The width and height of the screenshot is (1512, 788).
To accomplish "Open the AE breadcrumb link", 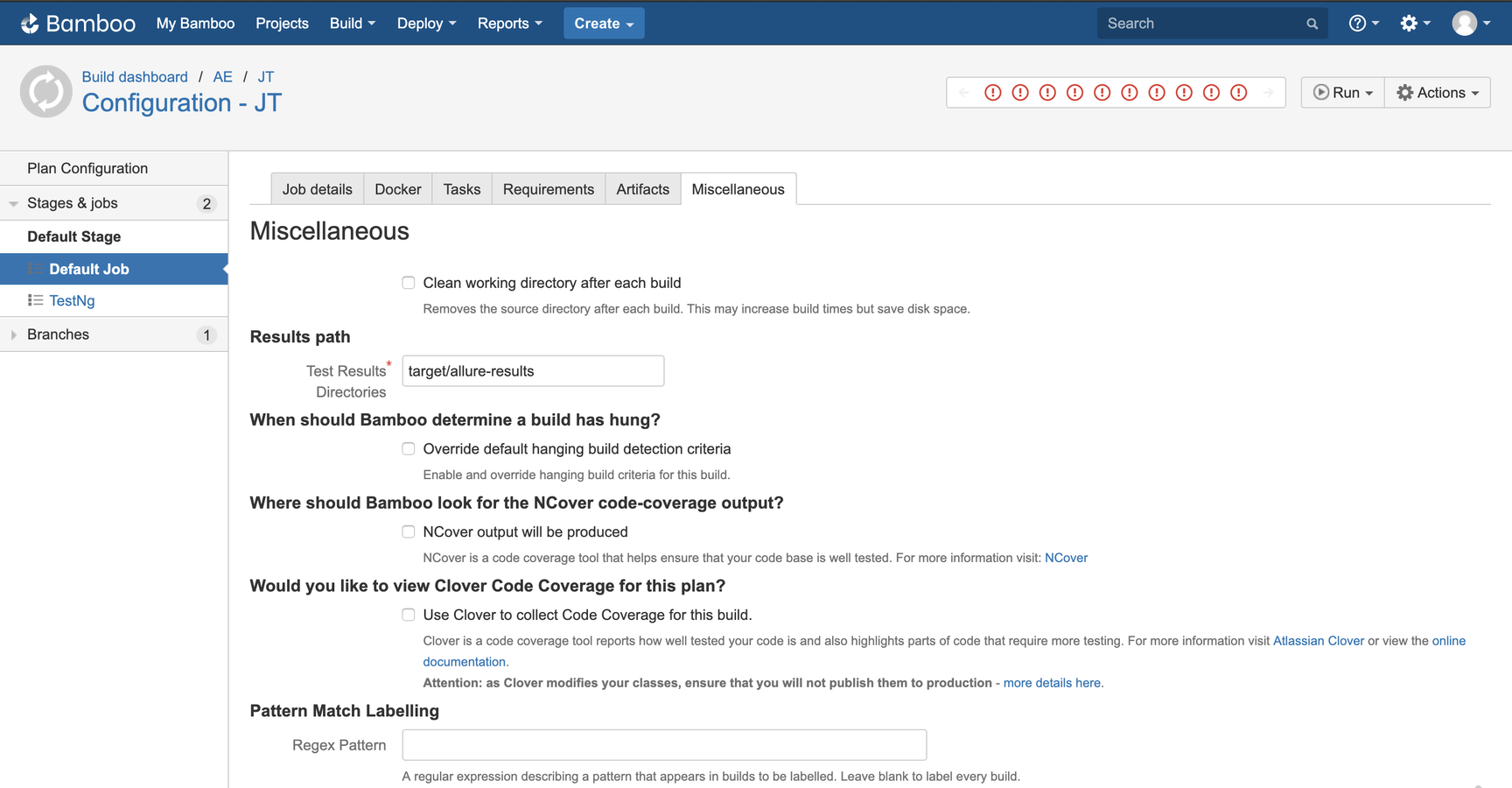I will pyautogui.click(x=223, y=77).
